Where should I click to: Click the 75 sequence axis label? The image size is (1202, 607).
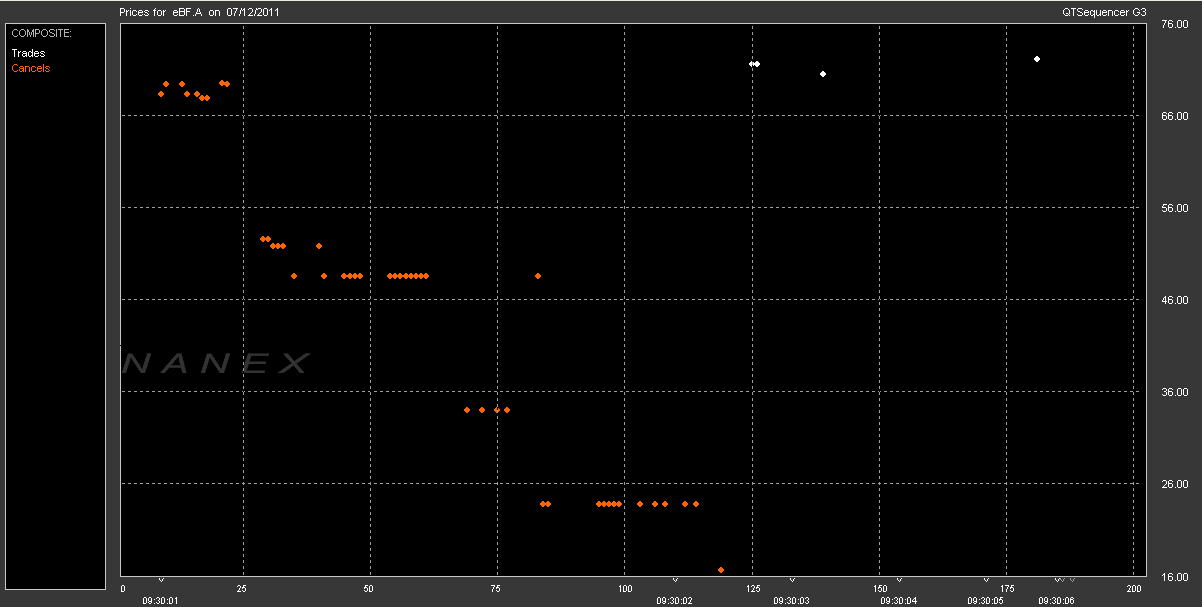tap(497, 589)
